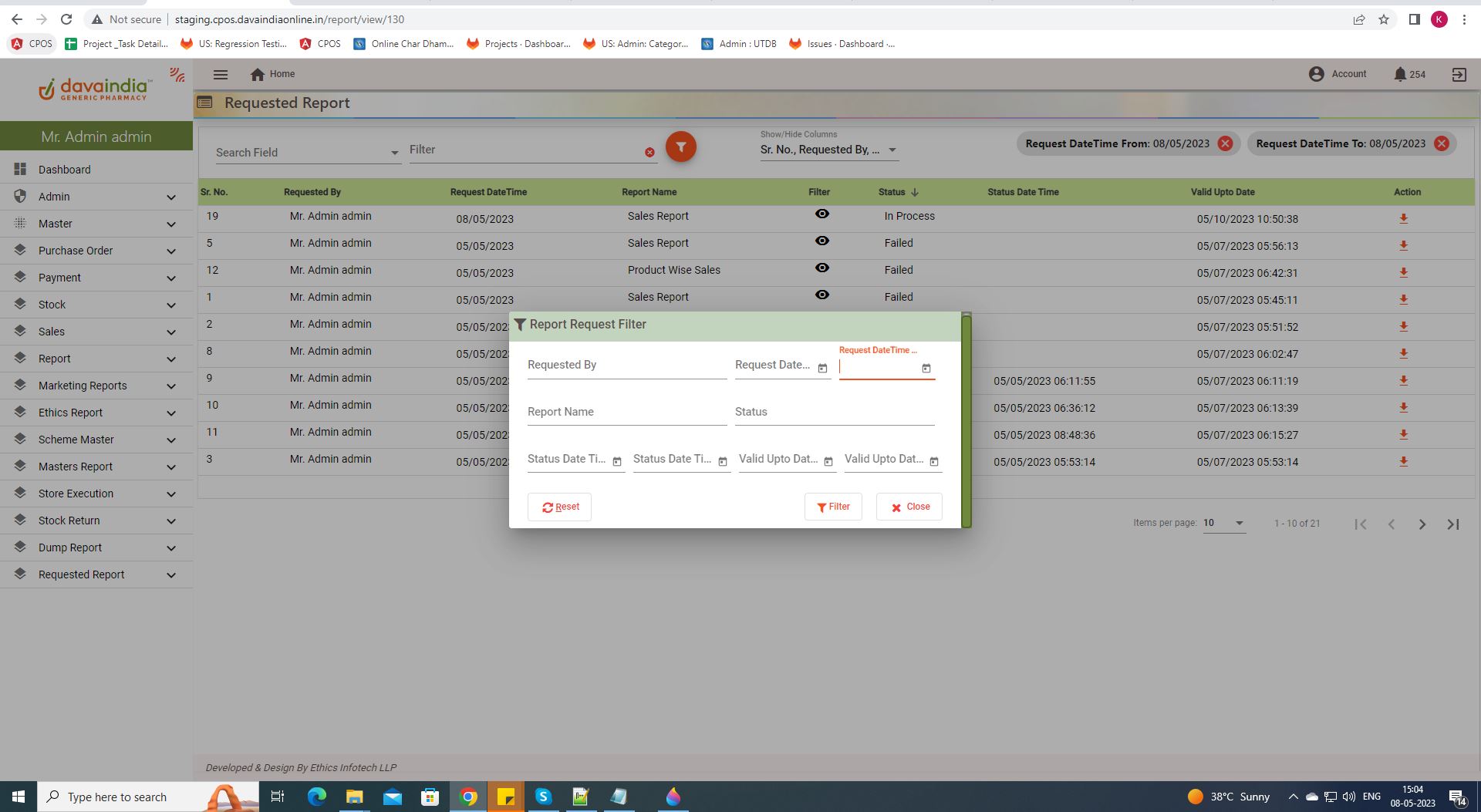
Task: View filter of Sr. No. 19 row
Action: 821,214
